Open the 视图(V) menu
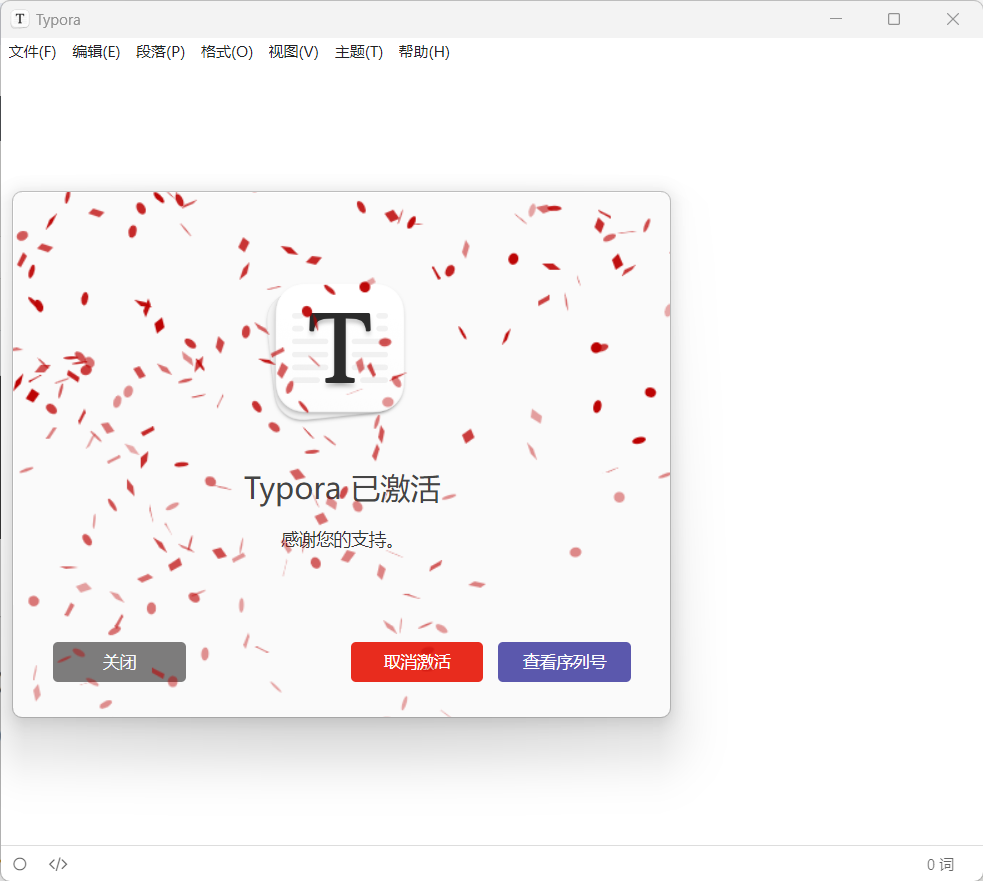The height and width of the screenshot is (881, 983). click(293, 52)
